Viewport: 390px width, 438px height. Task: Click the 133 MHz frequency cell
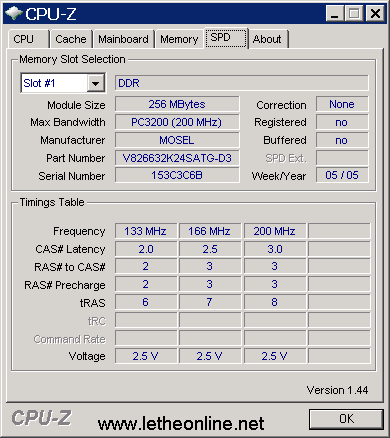pos(146,231)
